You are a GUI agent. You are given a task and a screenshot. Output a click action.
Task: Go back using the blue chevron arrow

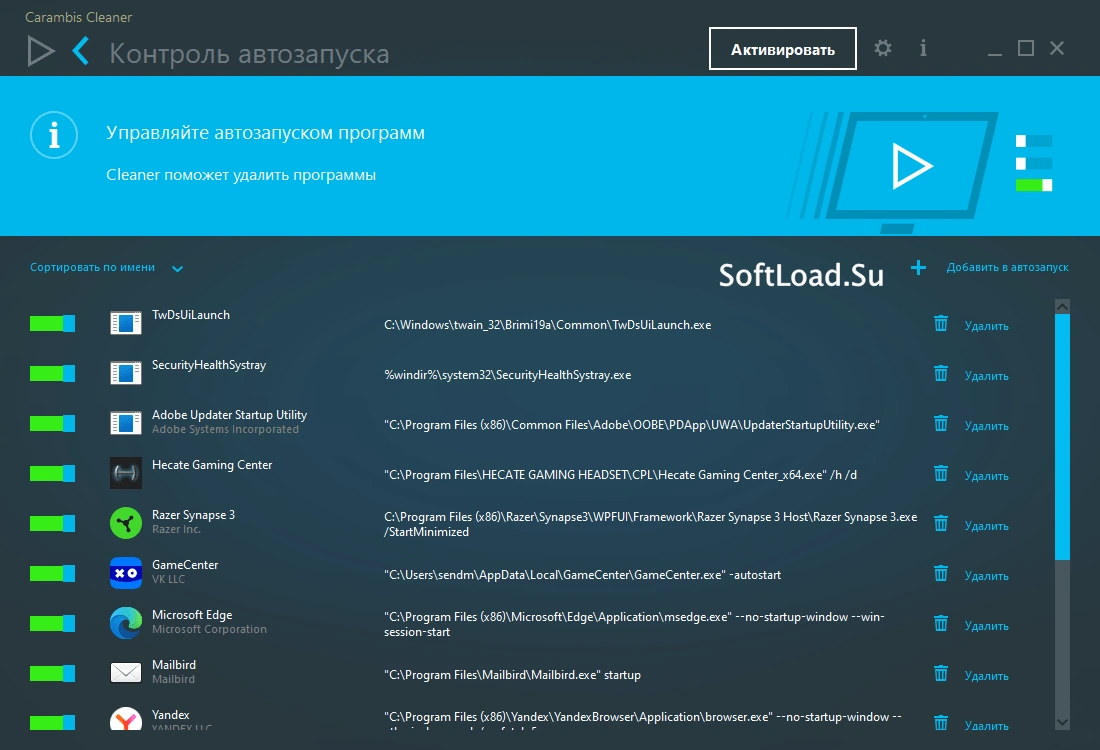pyautogui.click(x=81, y=51)
